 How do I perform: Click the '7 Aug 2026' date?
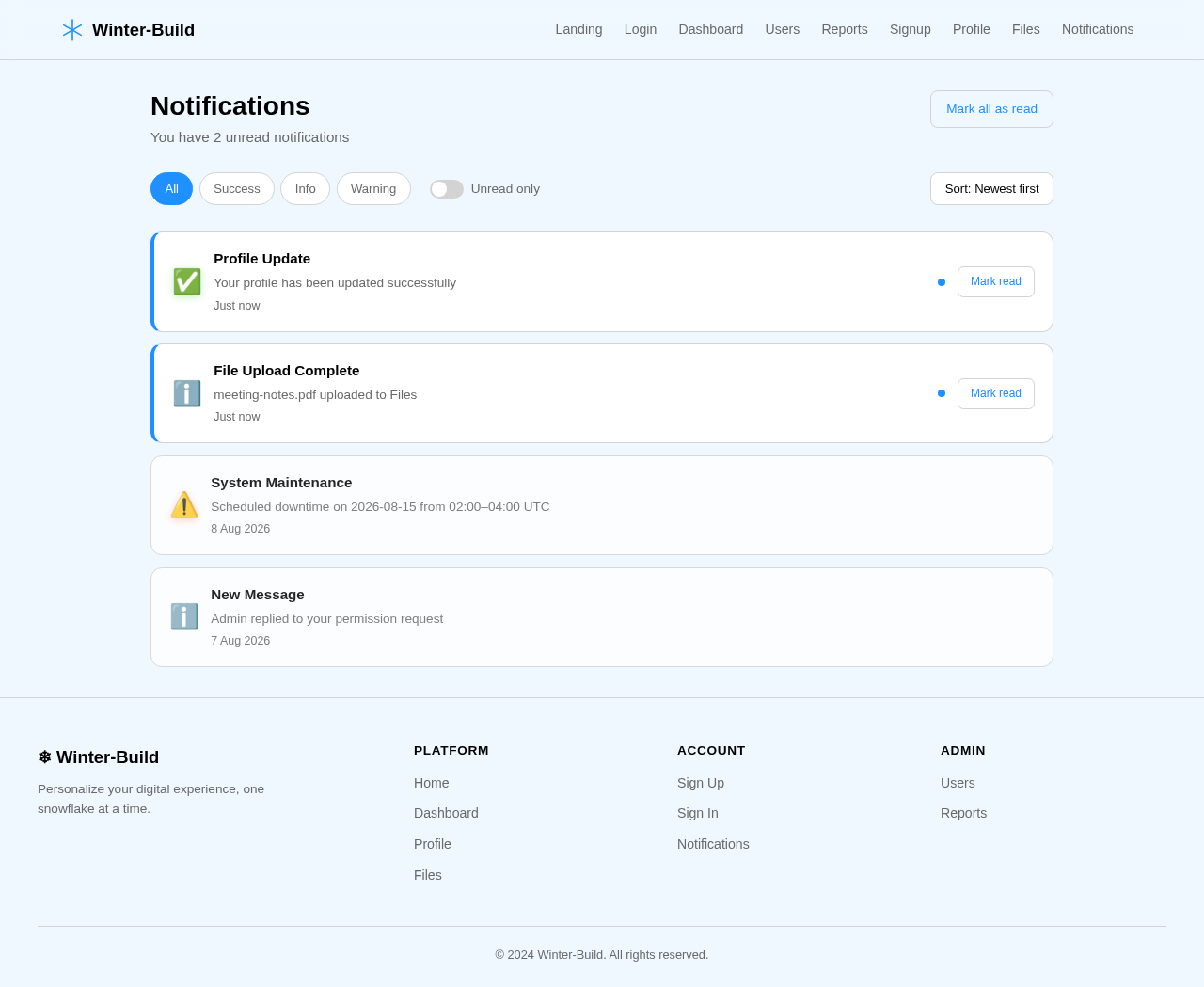point(241,641)
